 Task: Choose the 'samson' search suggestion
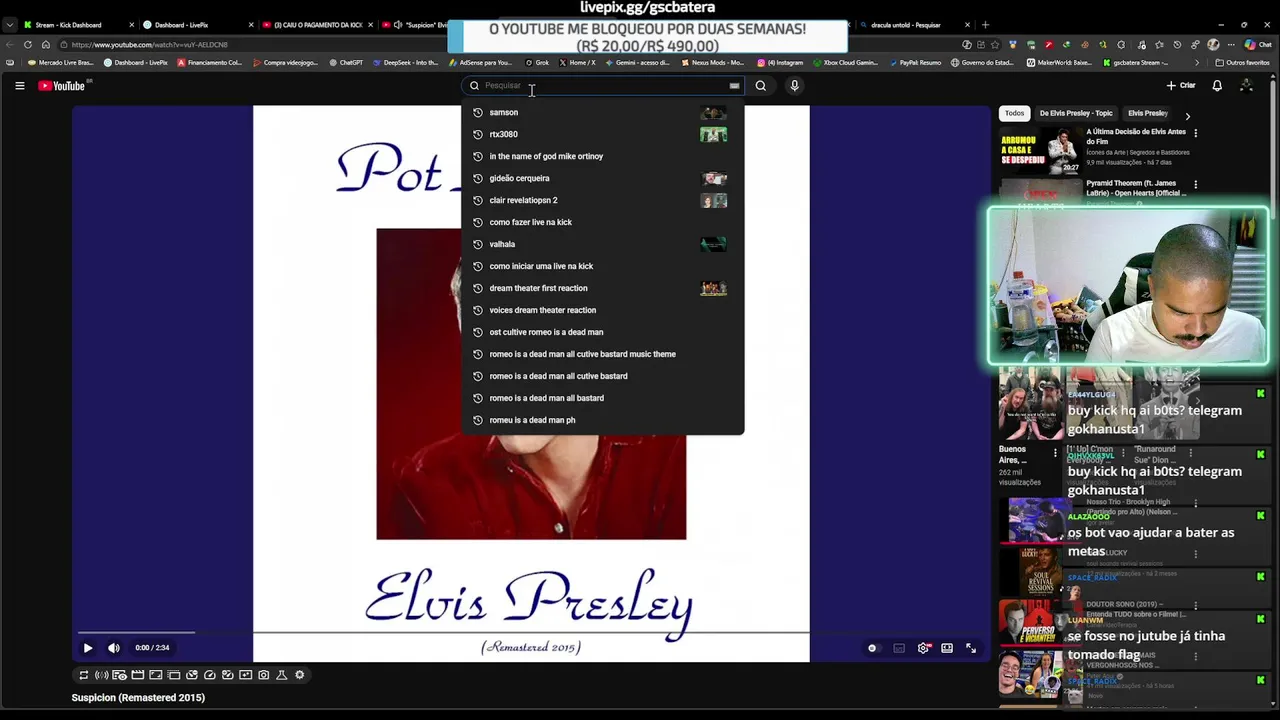(602, 112)
